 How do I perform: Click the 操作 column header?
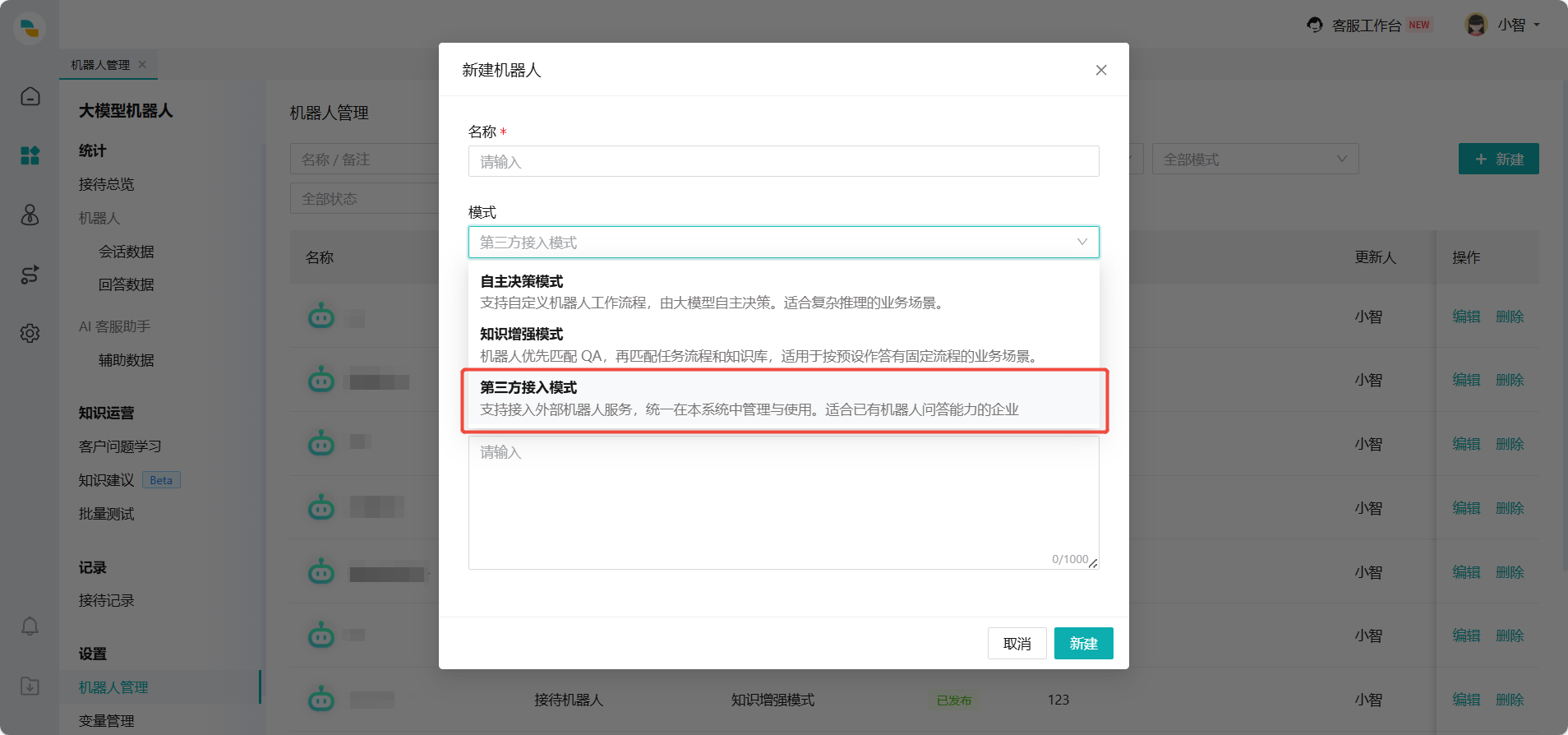[1466, 257]
